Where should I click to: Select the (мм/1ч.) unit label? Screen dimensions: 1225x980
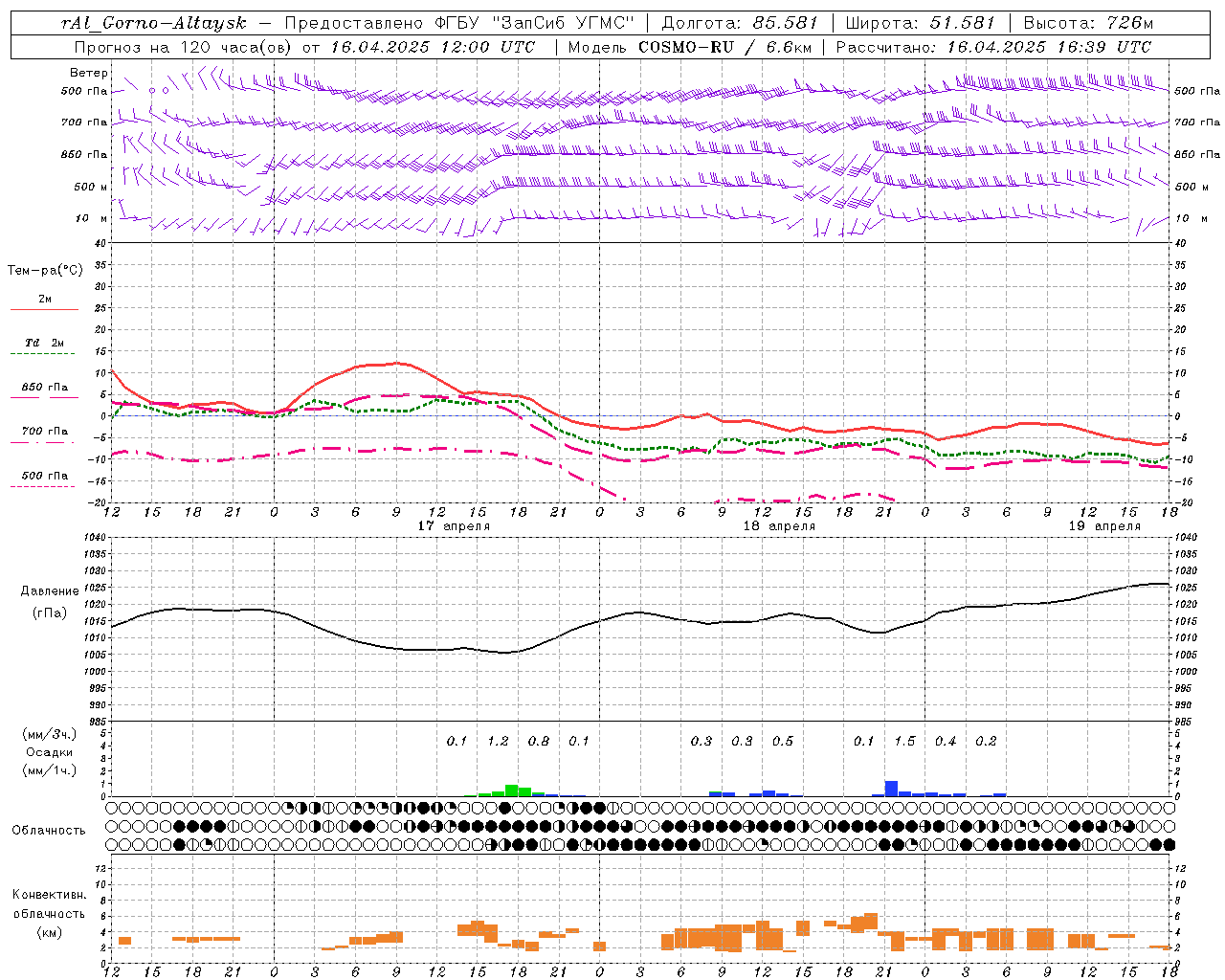point(49,770)
